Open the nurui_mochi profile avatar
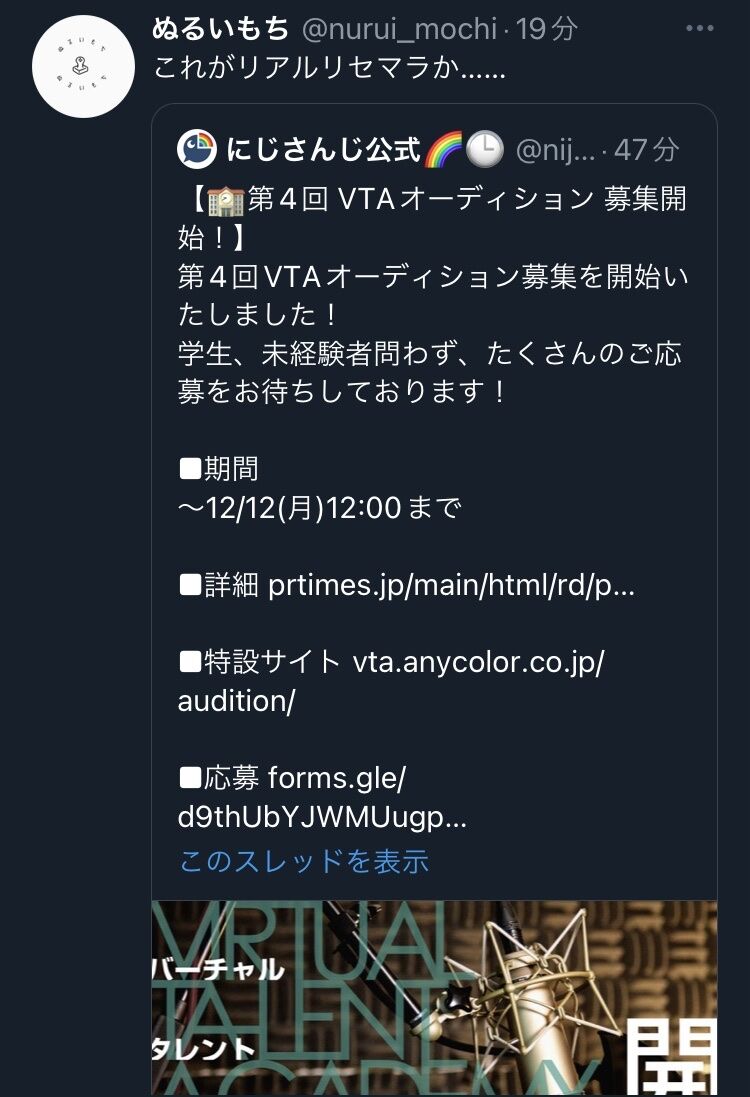The image size is (750, 1097). point(83,66)
